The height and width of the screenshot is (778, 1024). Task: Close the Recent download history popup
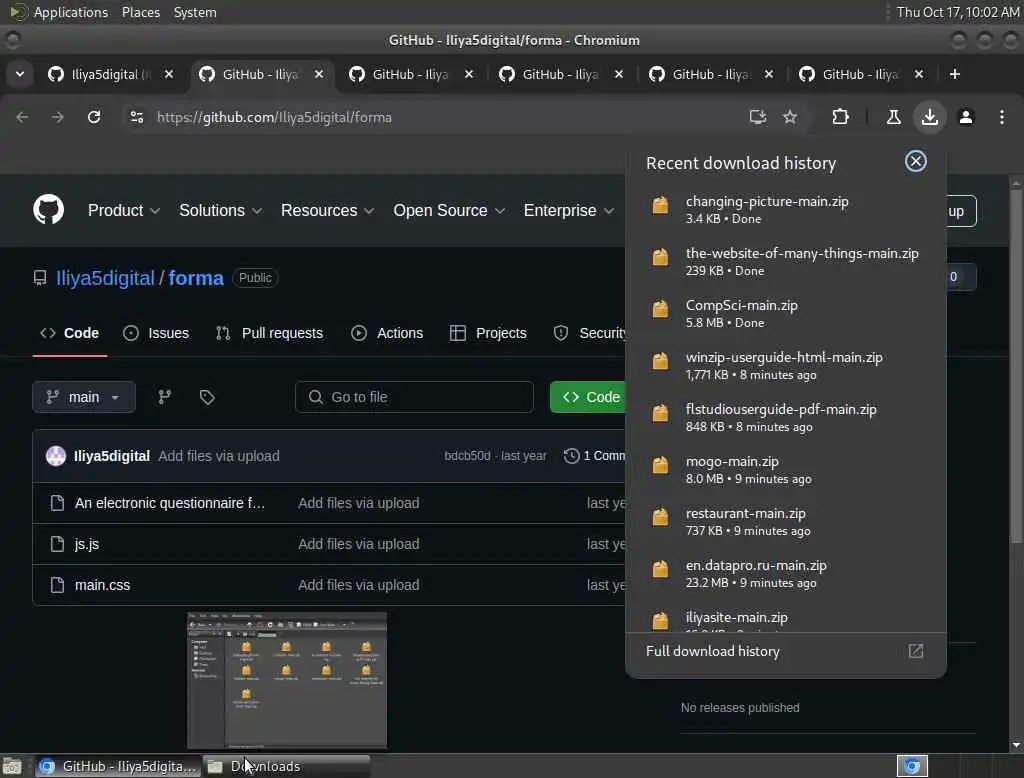coord(916,161)
